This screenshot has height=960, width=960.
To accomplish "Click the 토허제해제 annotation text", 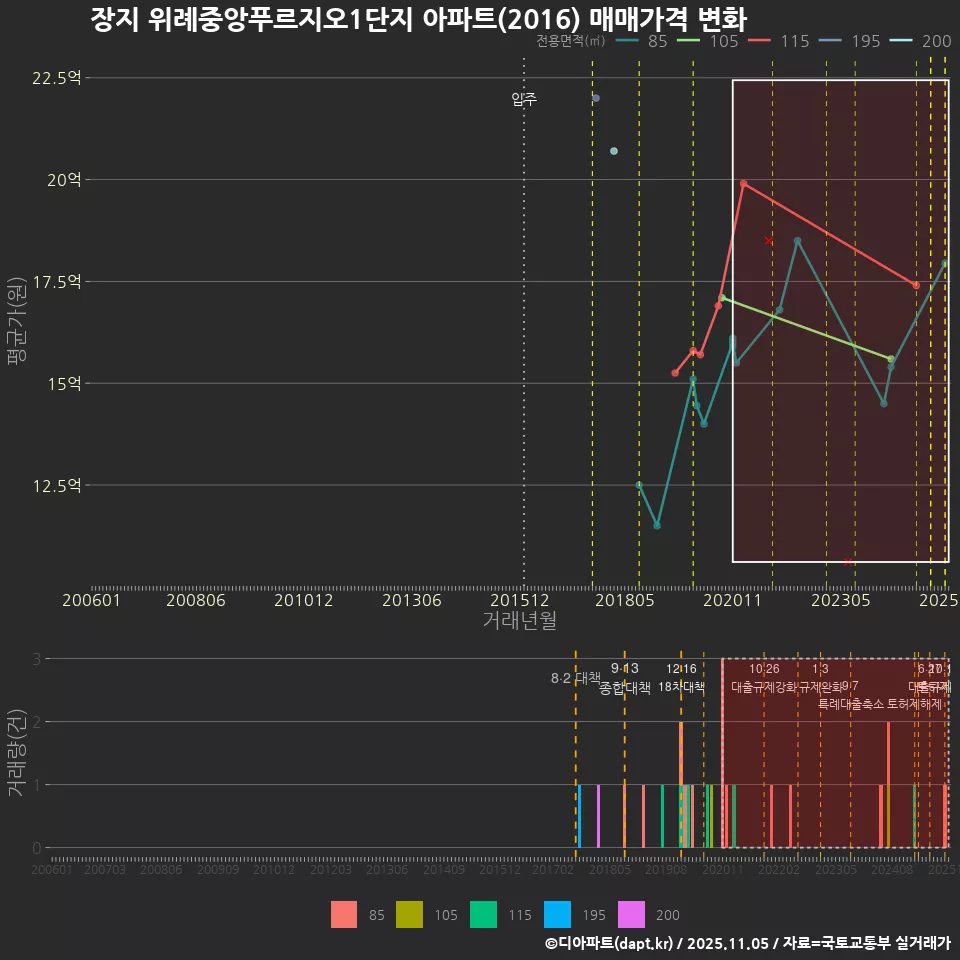I will pos(916,702).
